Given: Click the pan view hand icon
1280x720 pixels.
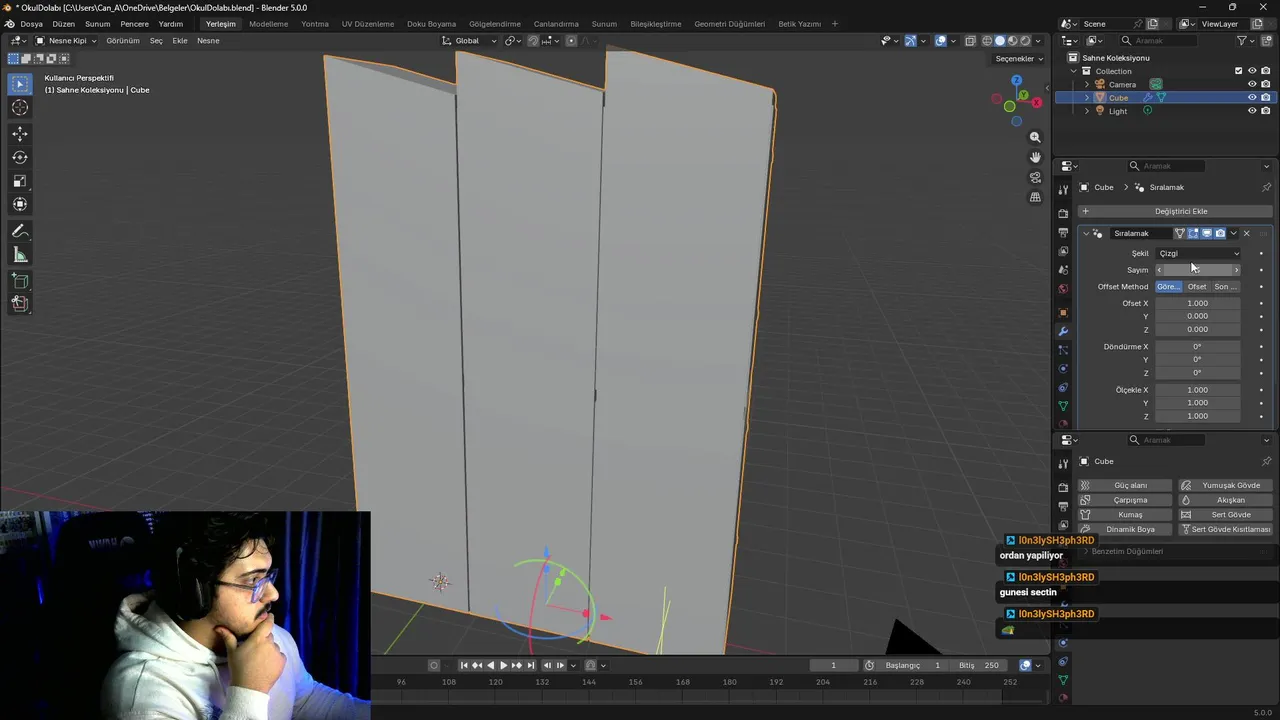Looking at the screenshot, I should click(1035, 157).
